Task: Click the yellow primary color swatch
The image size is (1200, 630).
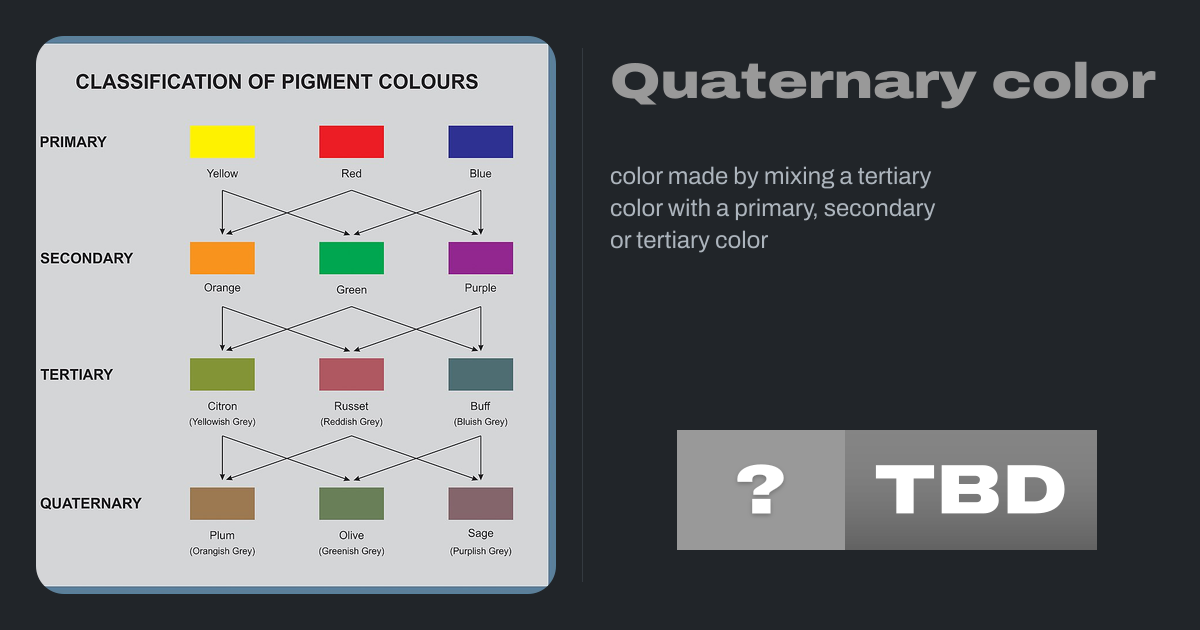Action: pyautogui.click(x=222, y=142)
